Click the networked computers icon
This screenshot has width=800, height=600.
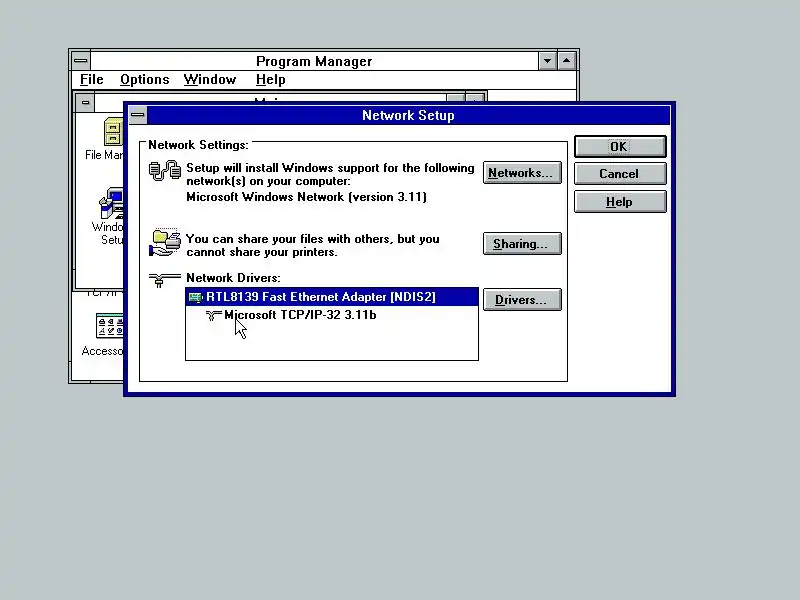pos(165,171)
